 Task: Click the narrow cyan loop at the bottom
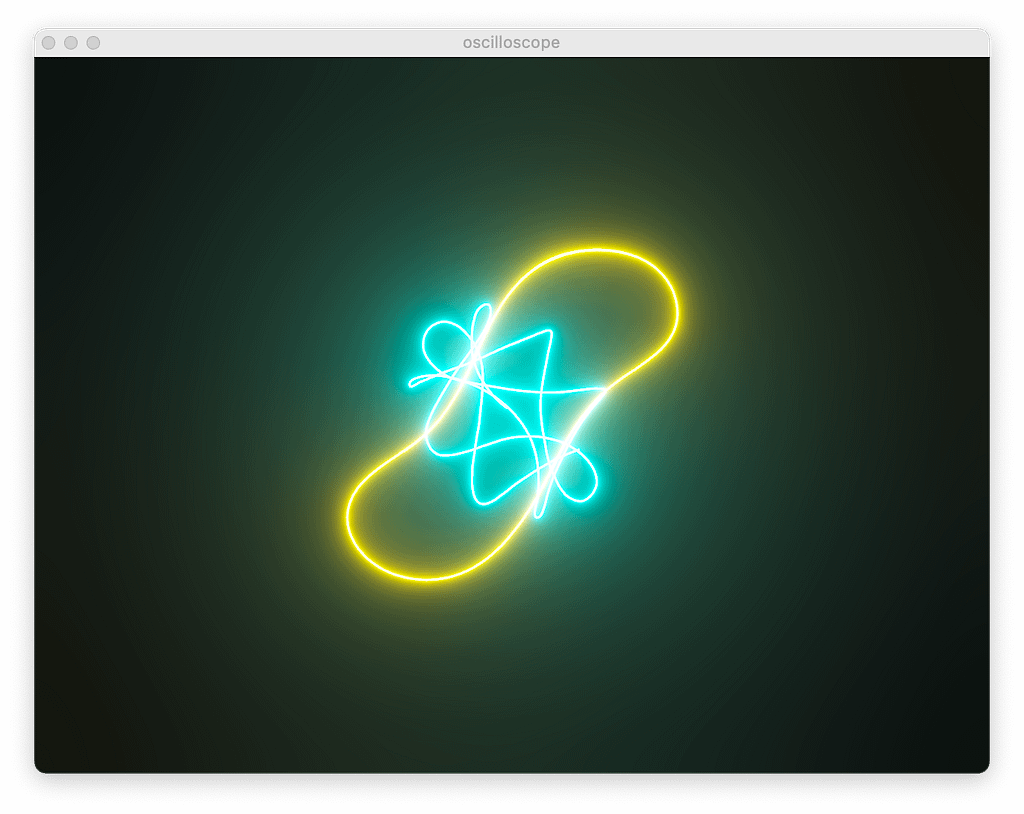(540, 503)
